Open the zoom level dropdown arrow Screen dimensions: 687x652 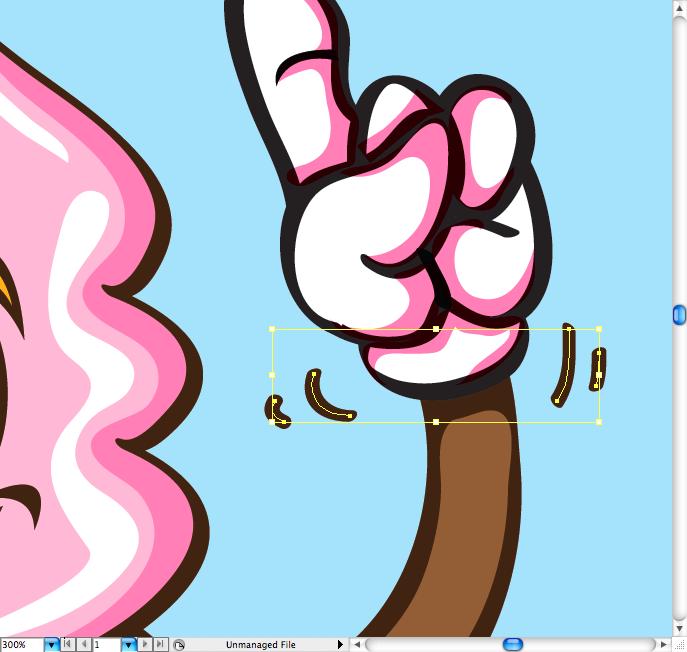51,645
